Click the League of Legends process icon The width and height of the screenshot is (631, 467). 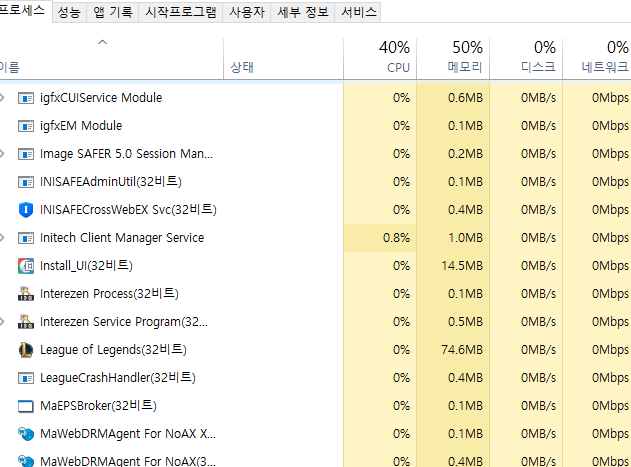[26, 350]
